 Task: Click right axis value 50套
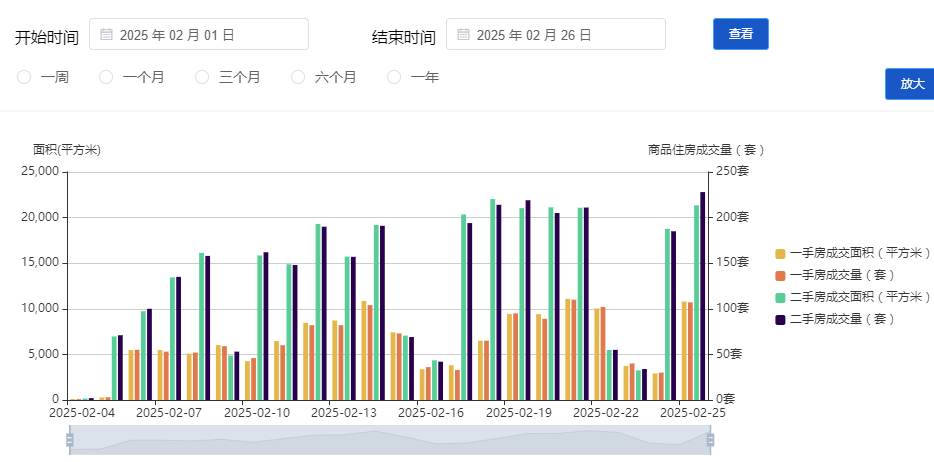(728, 354)
